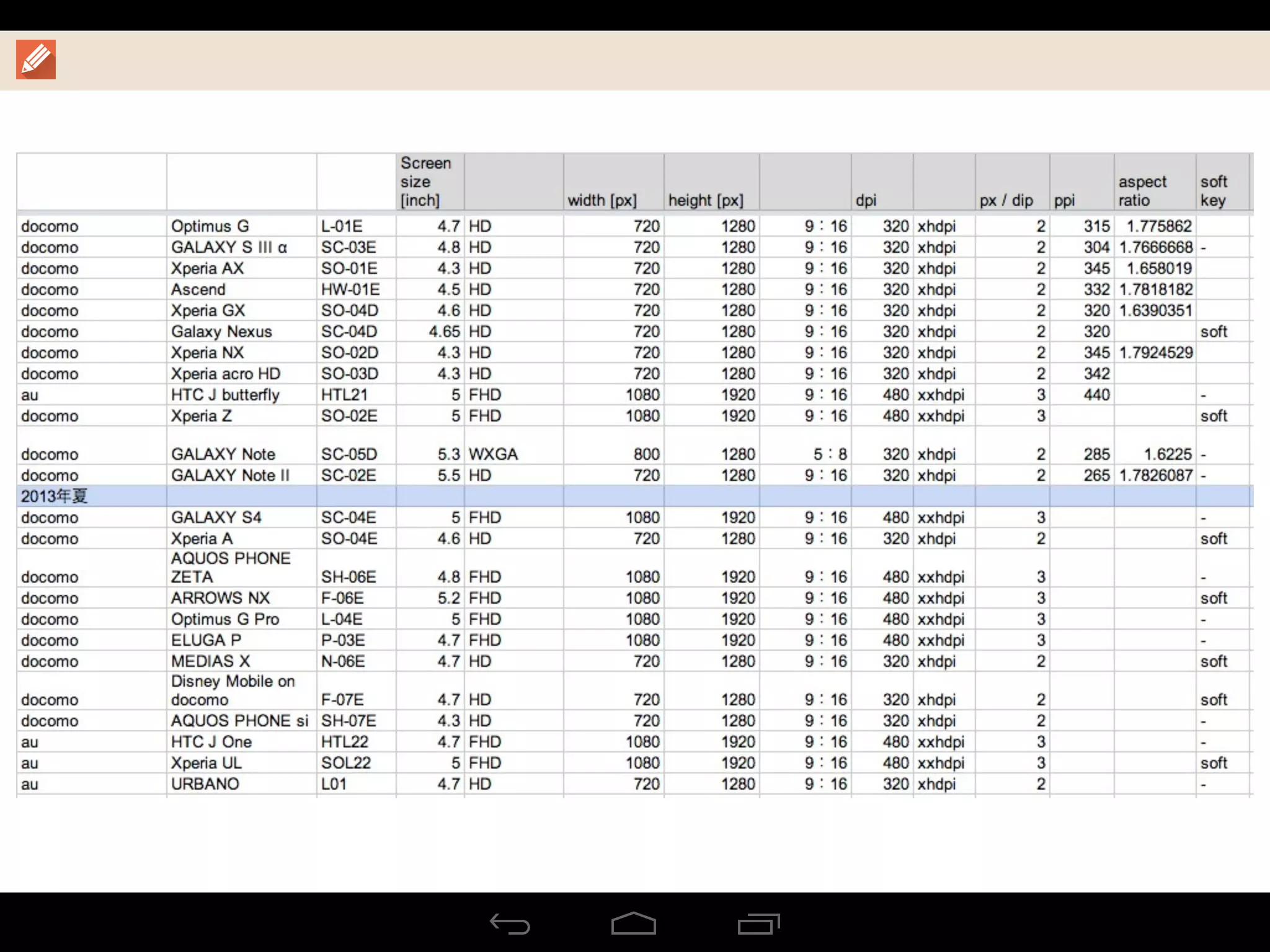Click the SOL22 model number cell
The height and width of the screenshot is (952, 1270).
tap(345, 763)
